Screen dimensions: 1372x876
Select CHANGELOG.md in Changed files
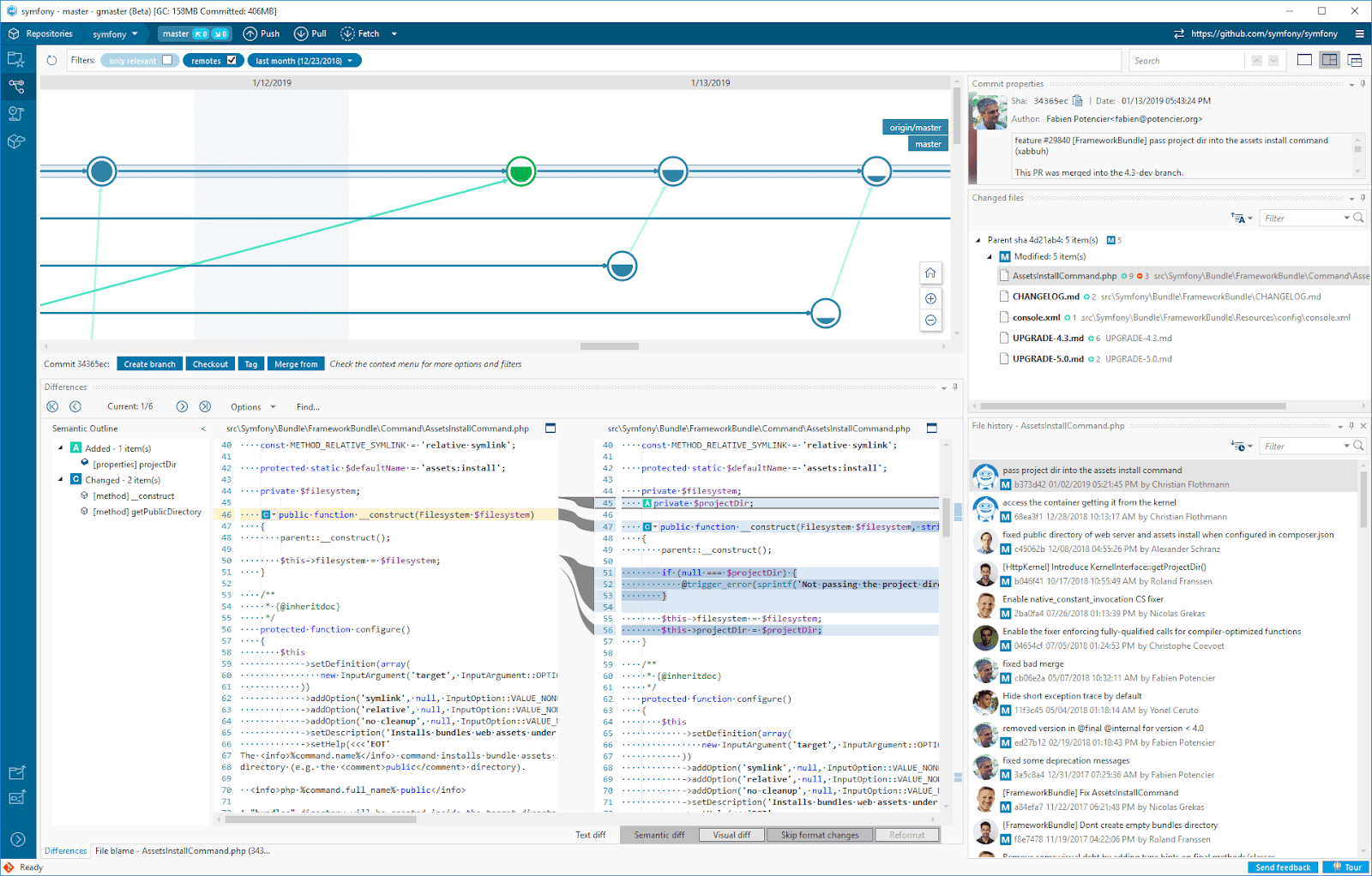[1046, 297]
